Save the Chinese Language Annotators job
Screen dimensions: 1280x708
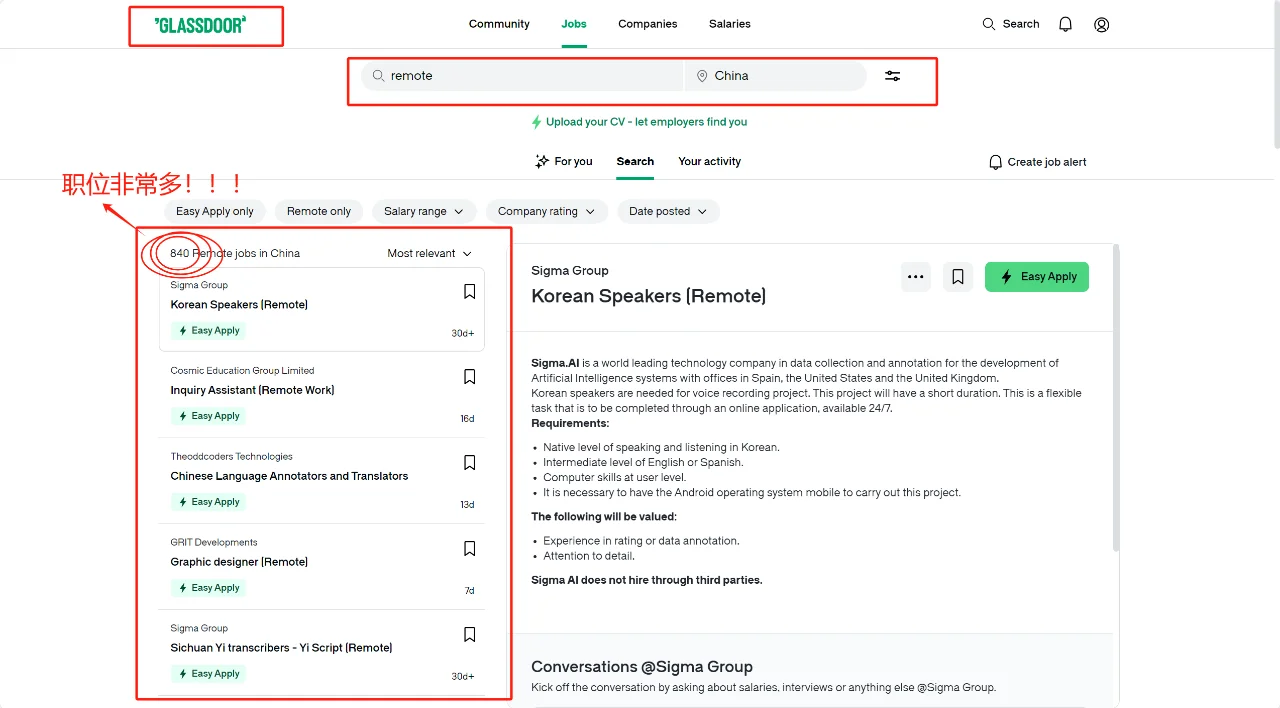pos(469,463)
